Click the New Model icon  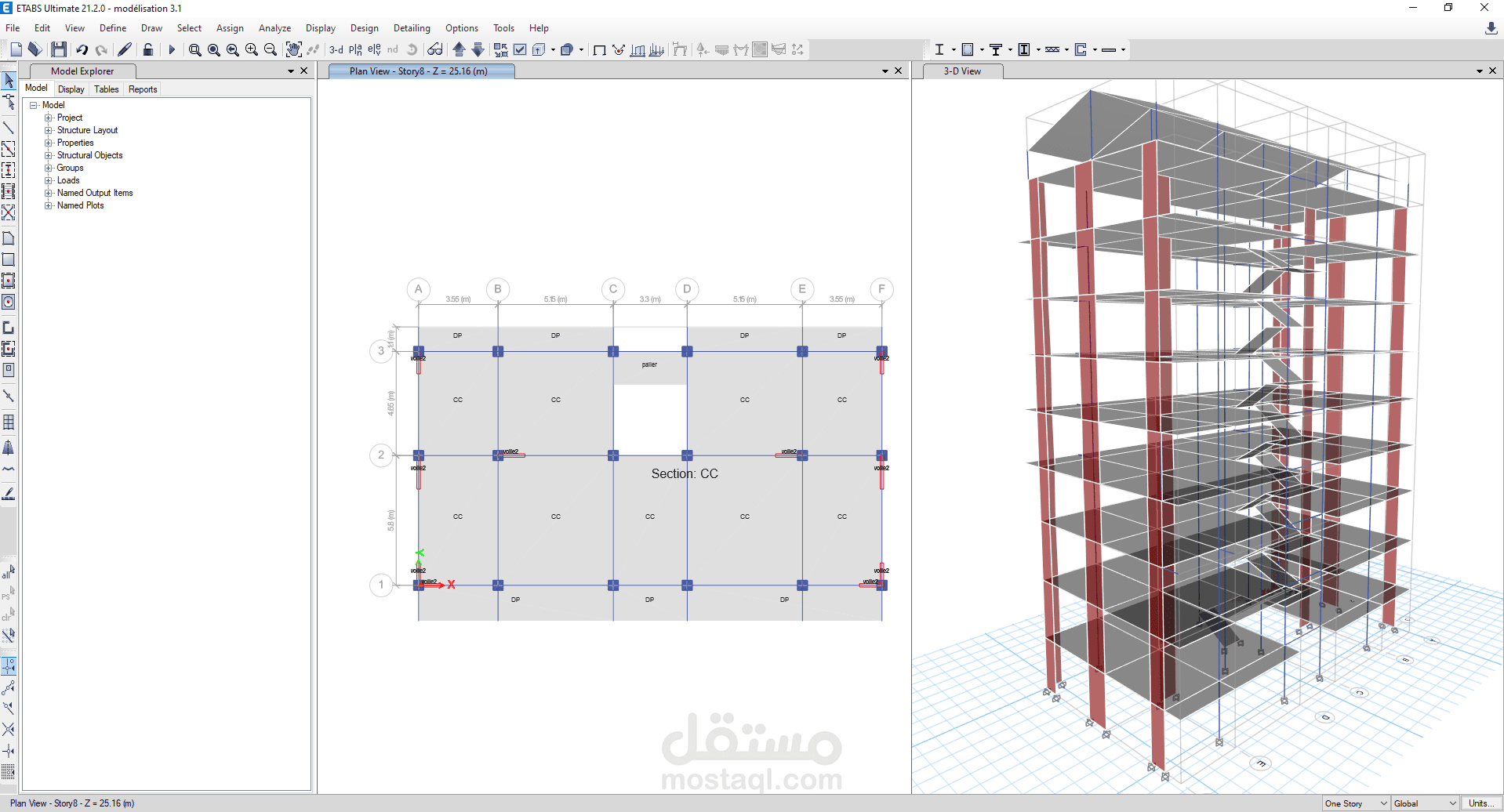(x=16, y=49)
